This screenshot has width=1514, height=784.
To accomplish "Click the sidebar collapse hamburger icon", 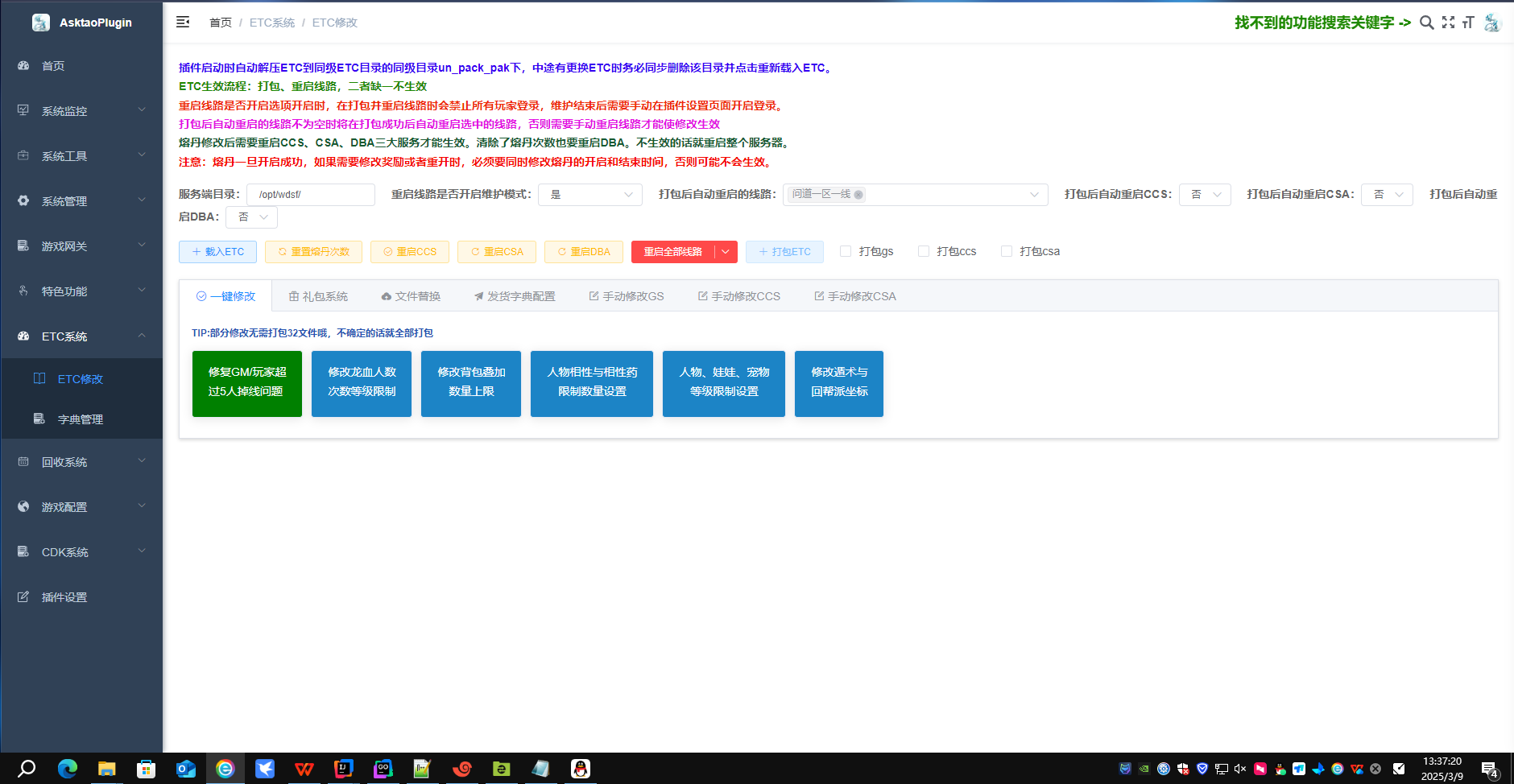I will [183, 22].
